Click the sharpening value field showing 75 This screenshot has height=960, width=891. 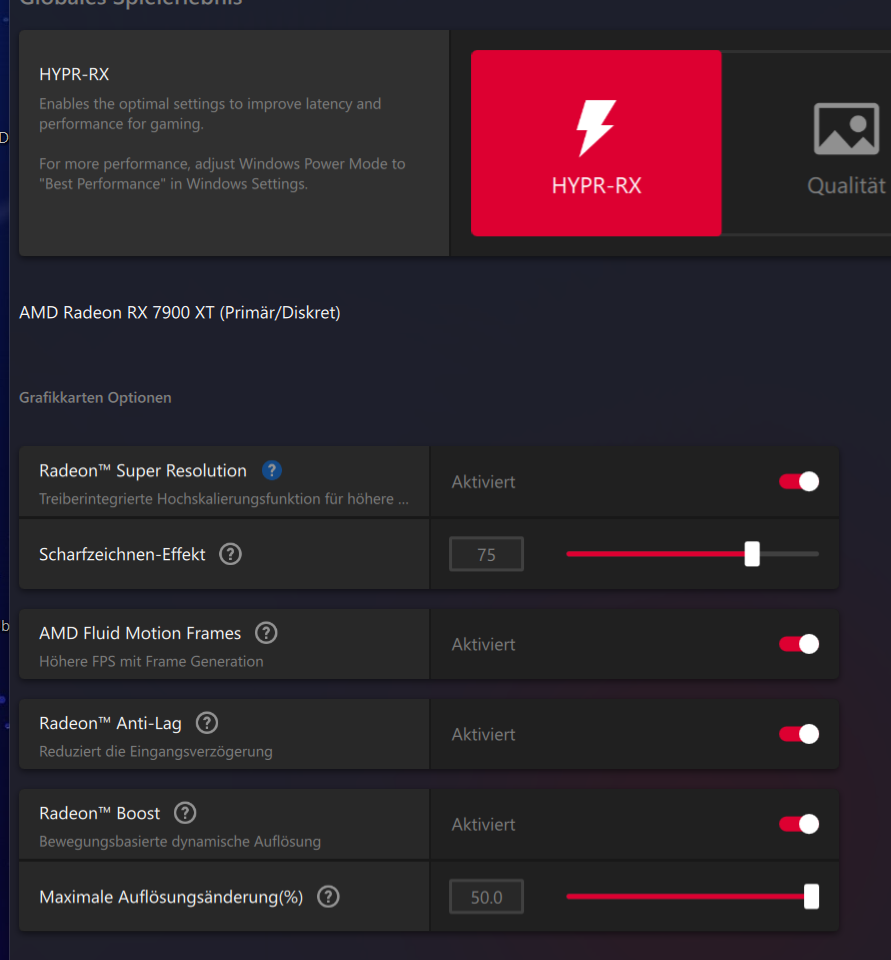pos(486,553)
